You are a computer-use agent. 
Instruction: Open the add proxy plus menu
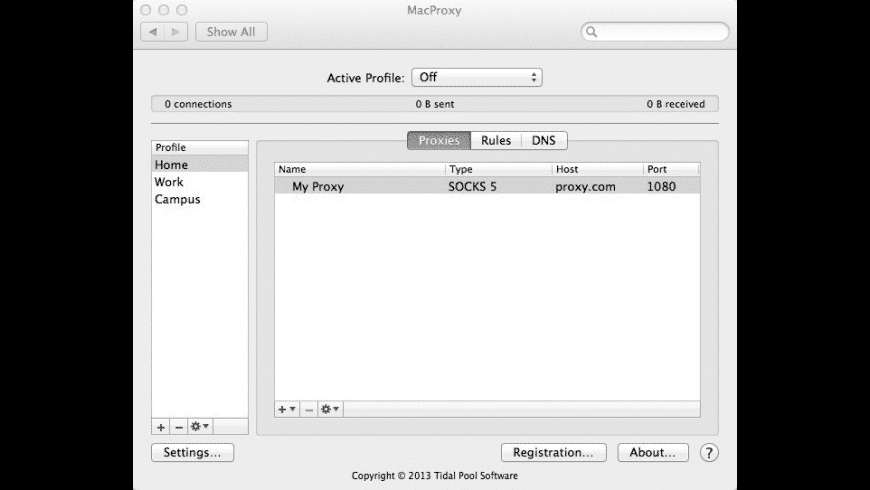tap(287, 410)
